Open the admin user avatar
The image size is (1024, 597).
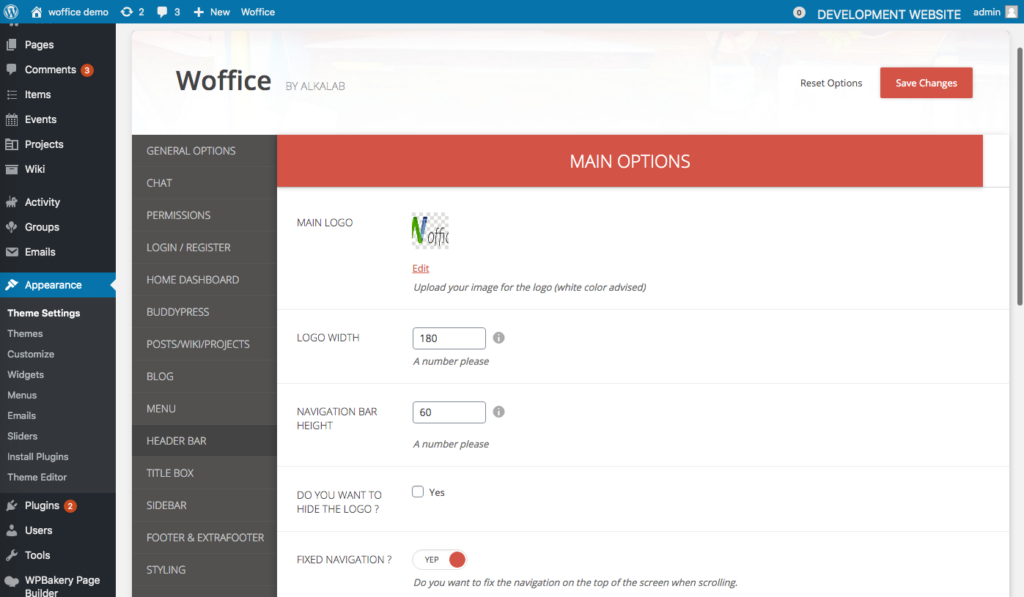[x=1012, y=12]
